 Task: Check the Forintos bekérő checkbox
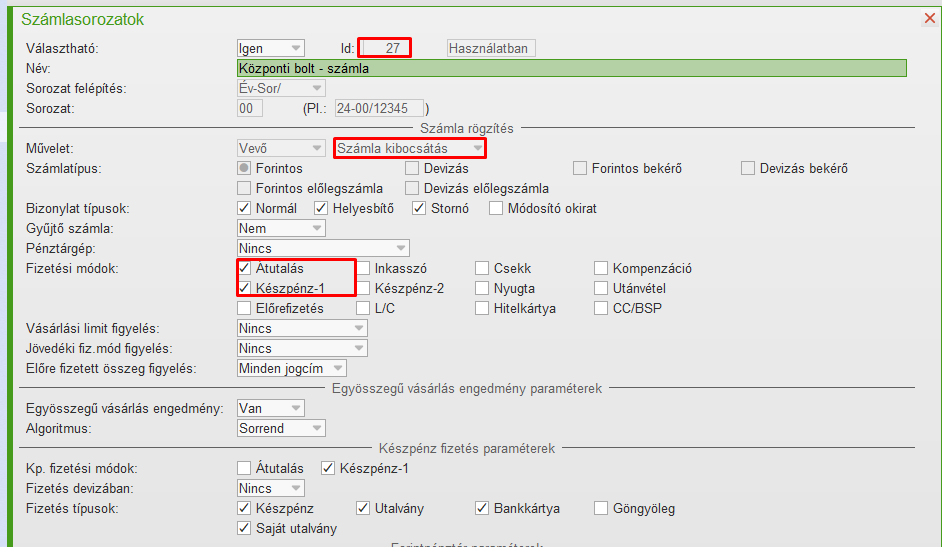coord(580,168)
